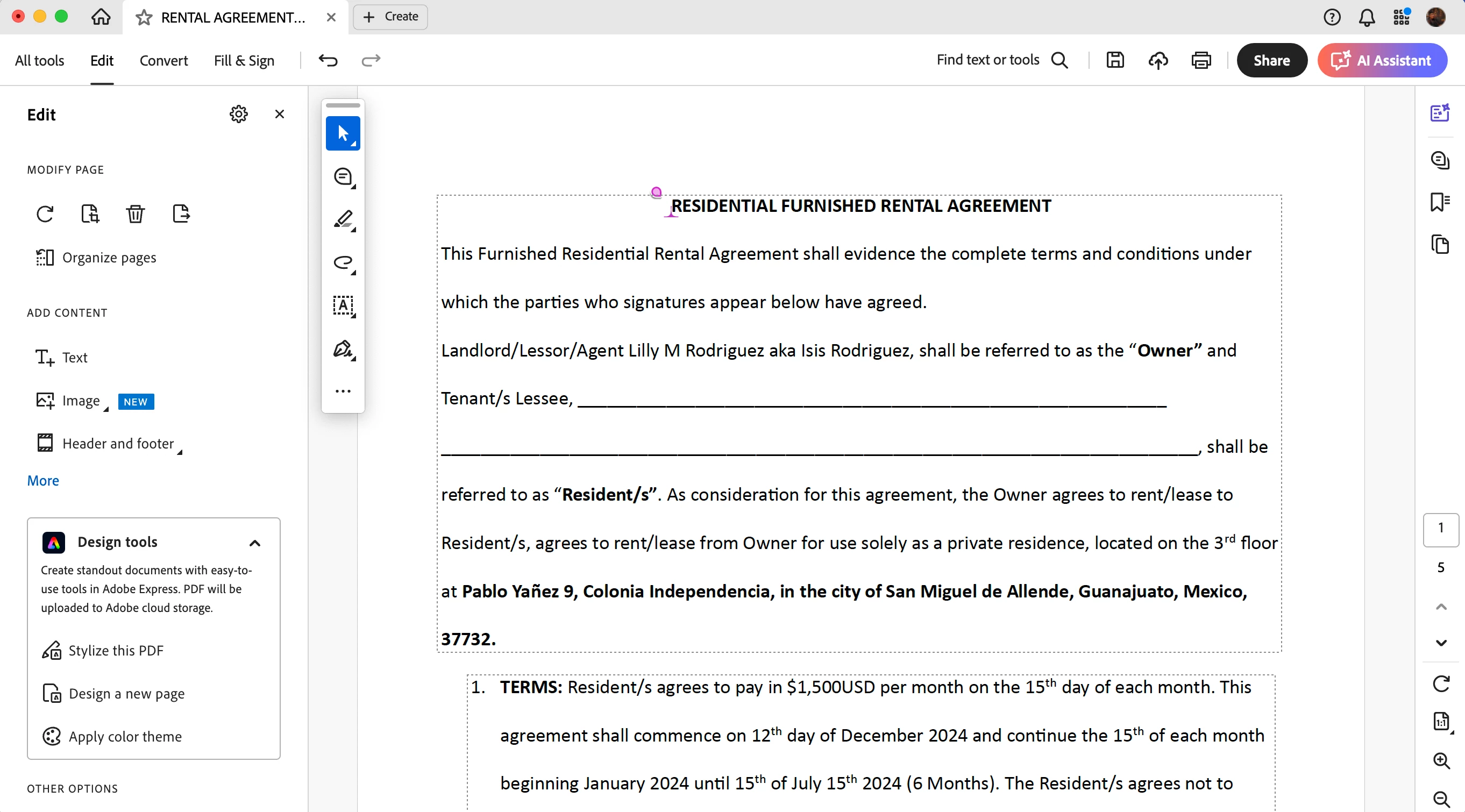
Task: Click the Find text or tools search field
Action: 988,60
